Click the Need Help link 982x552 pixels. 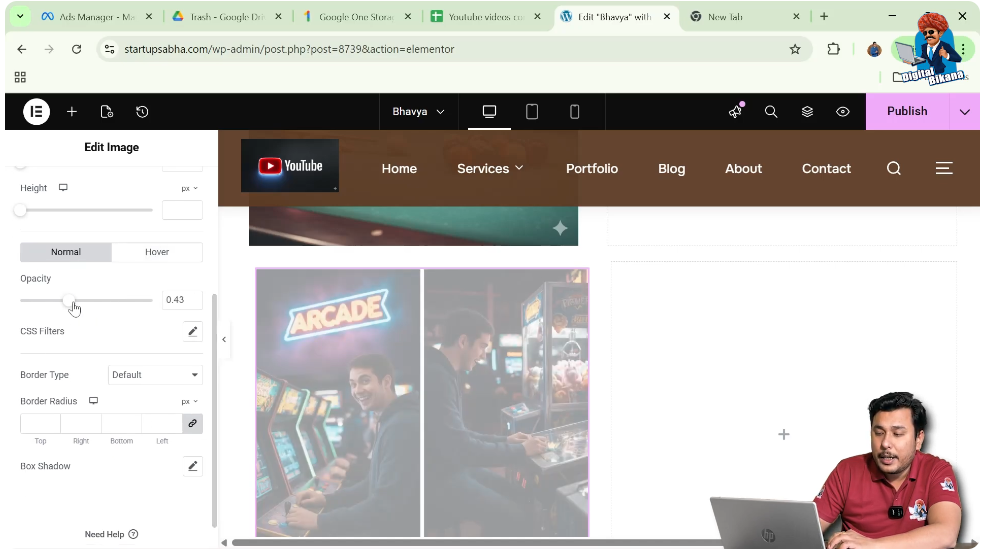(111, 534)
